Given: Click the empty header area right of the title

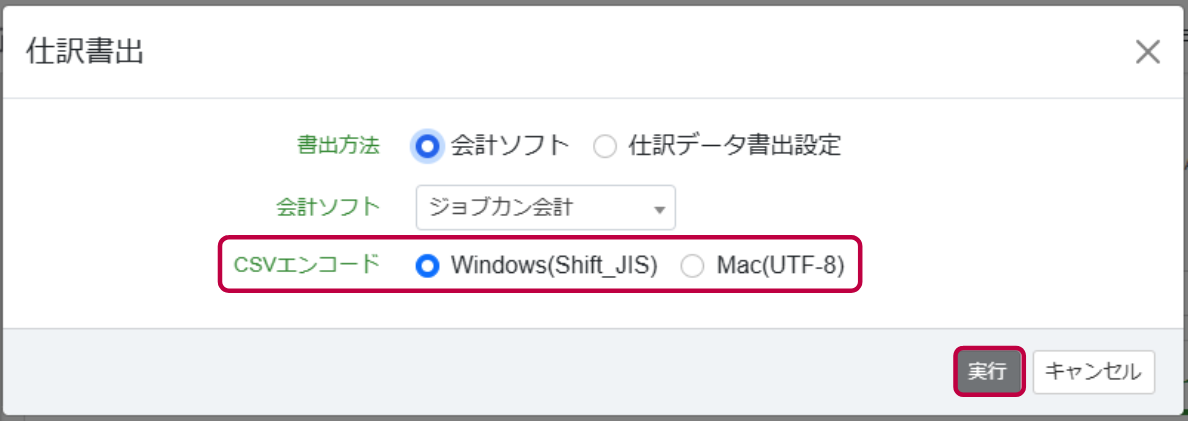Looking at the screenshot, I should click(636, 52).
